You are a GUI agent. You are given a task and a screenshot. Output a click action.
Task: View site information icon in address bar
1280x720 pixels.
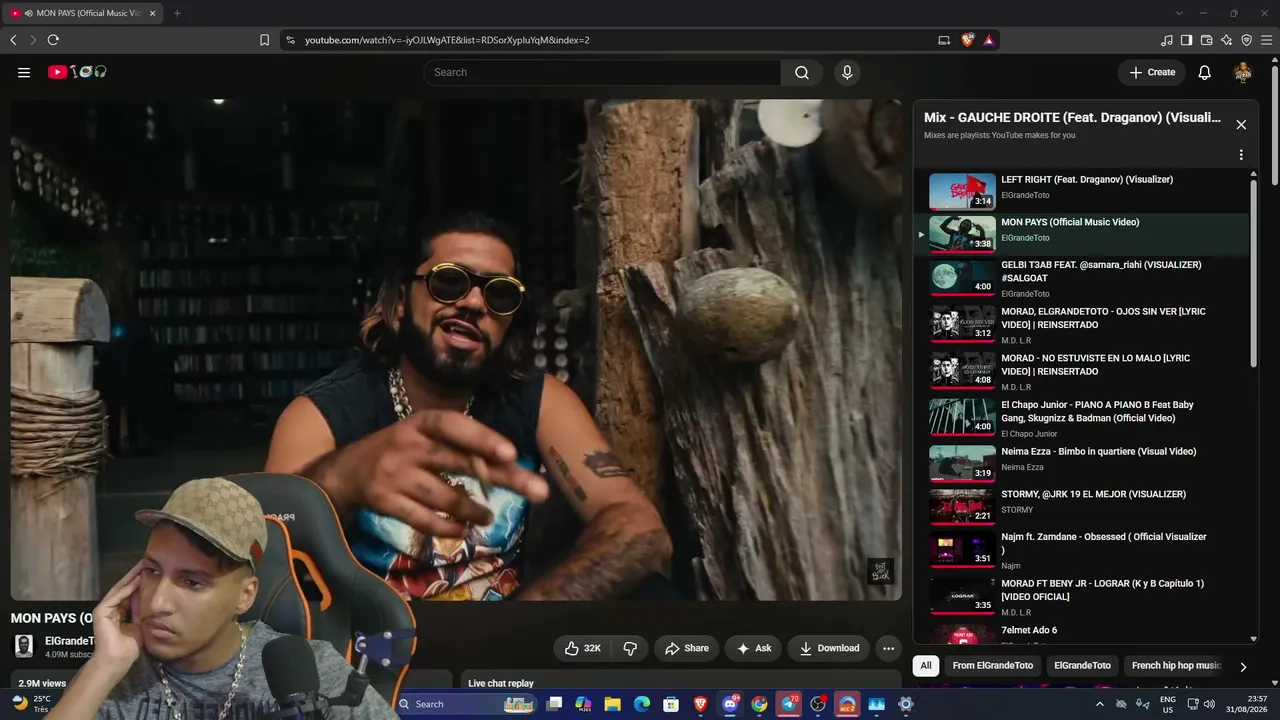pos(290,40)
